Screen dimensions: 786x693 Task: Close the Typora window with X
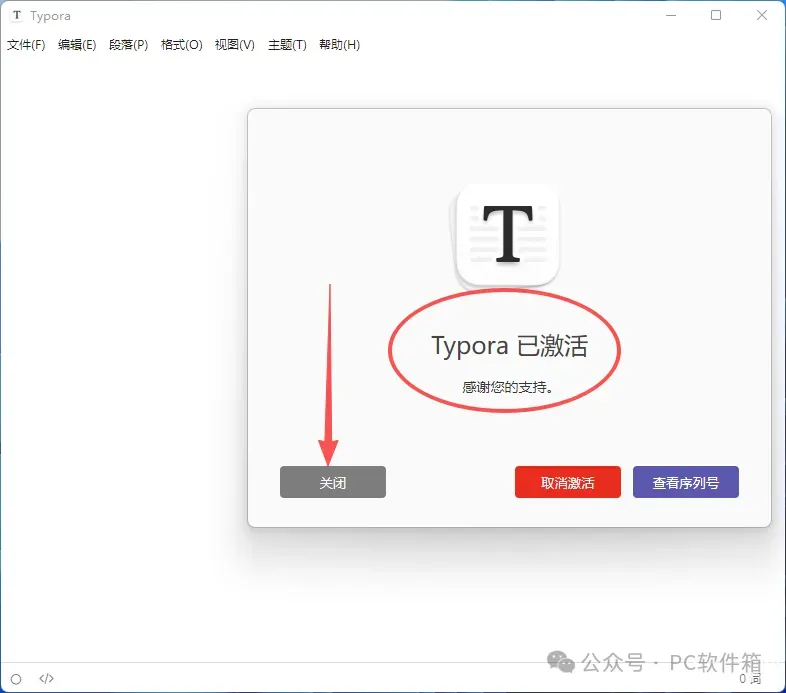point(762,16)
